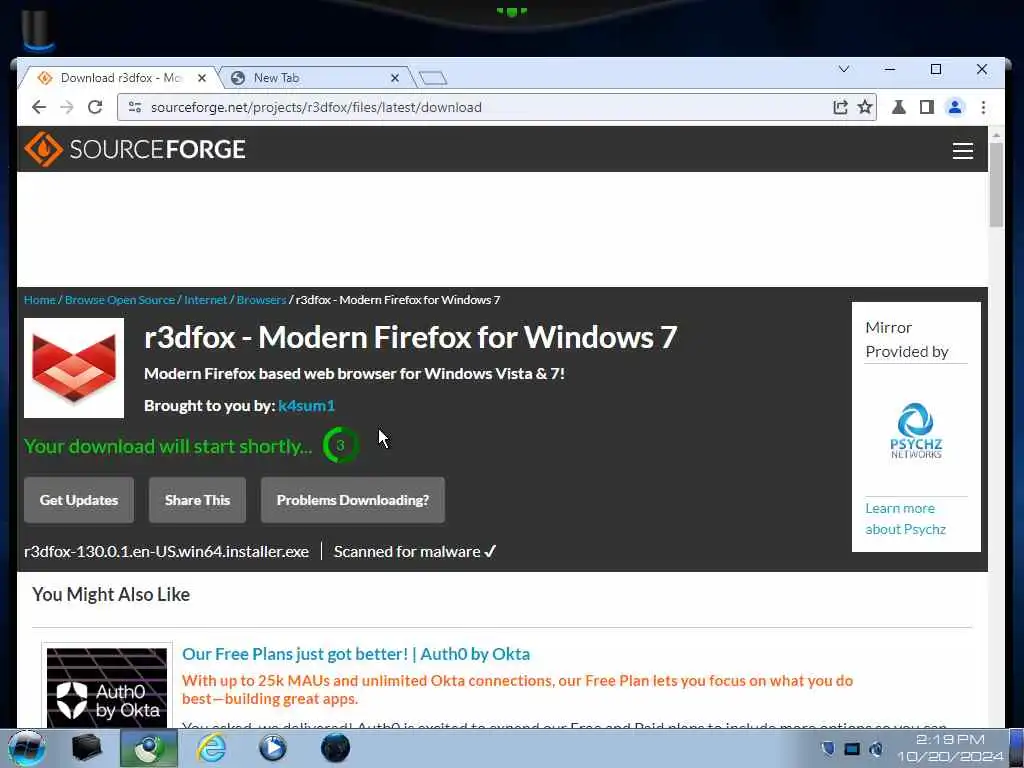Open the Internet breadcrumb link
The width and height of the screenshot is (1024, 768).
(x=206, y=300)
